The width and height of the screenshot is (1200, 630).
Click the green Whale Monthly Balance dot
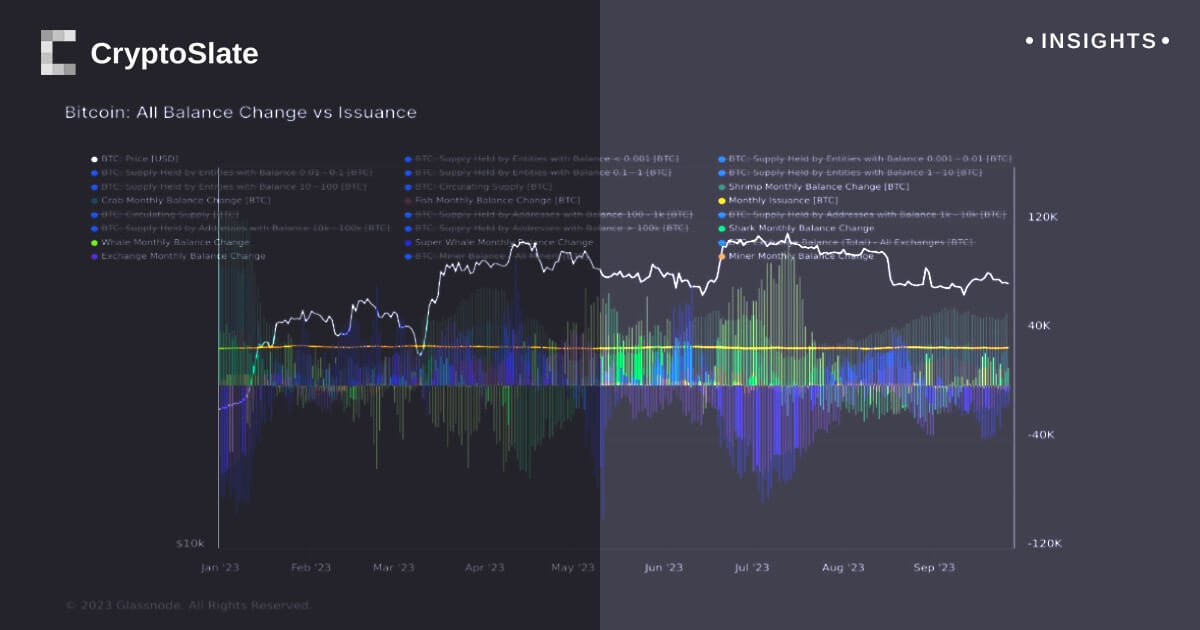click(x=94, y=243)
